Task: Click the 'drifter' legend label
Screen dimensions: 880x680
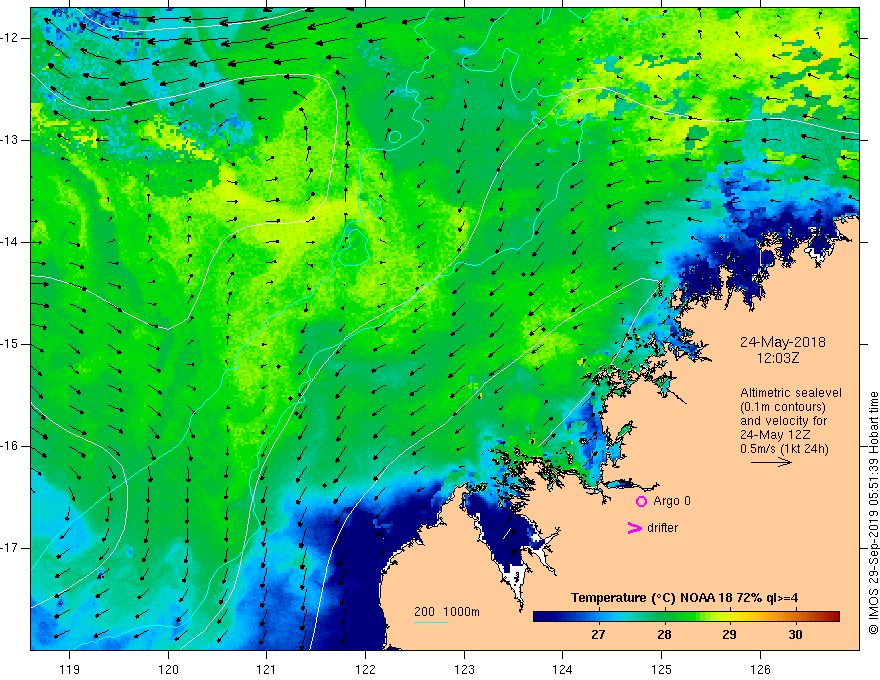Action: [662, 527]
